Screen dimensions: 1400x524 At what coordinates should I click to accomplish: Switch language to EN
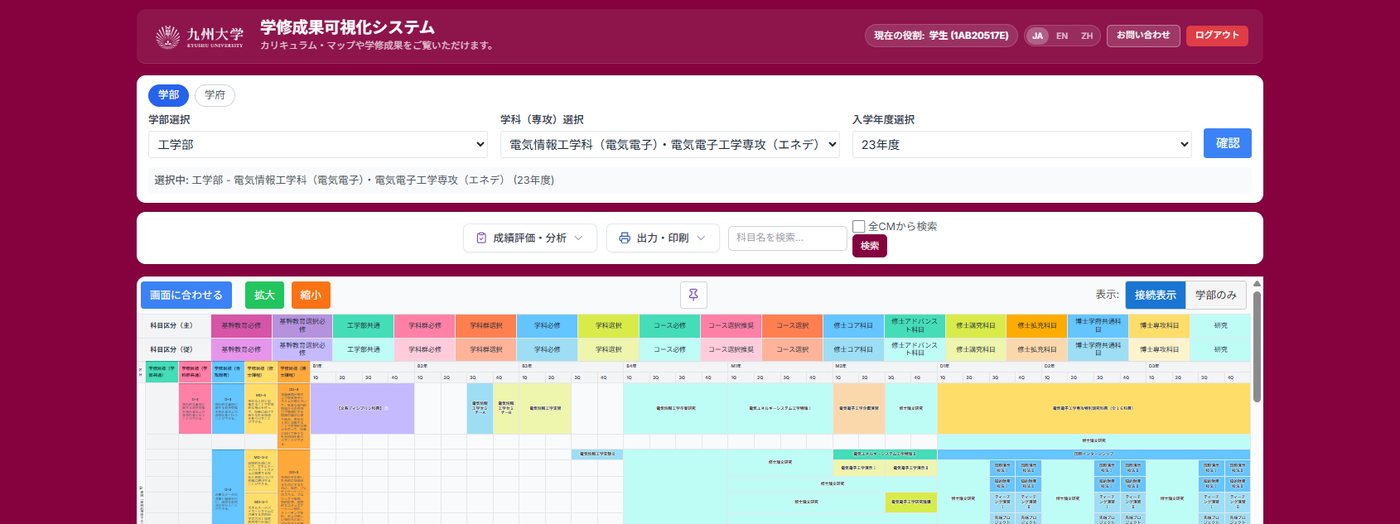(1062, 36)
